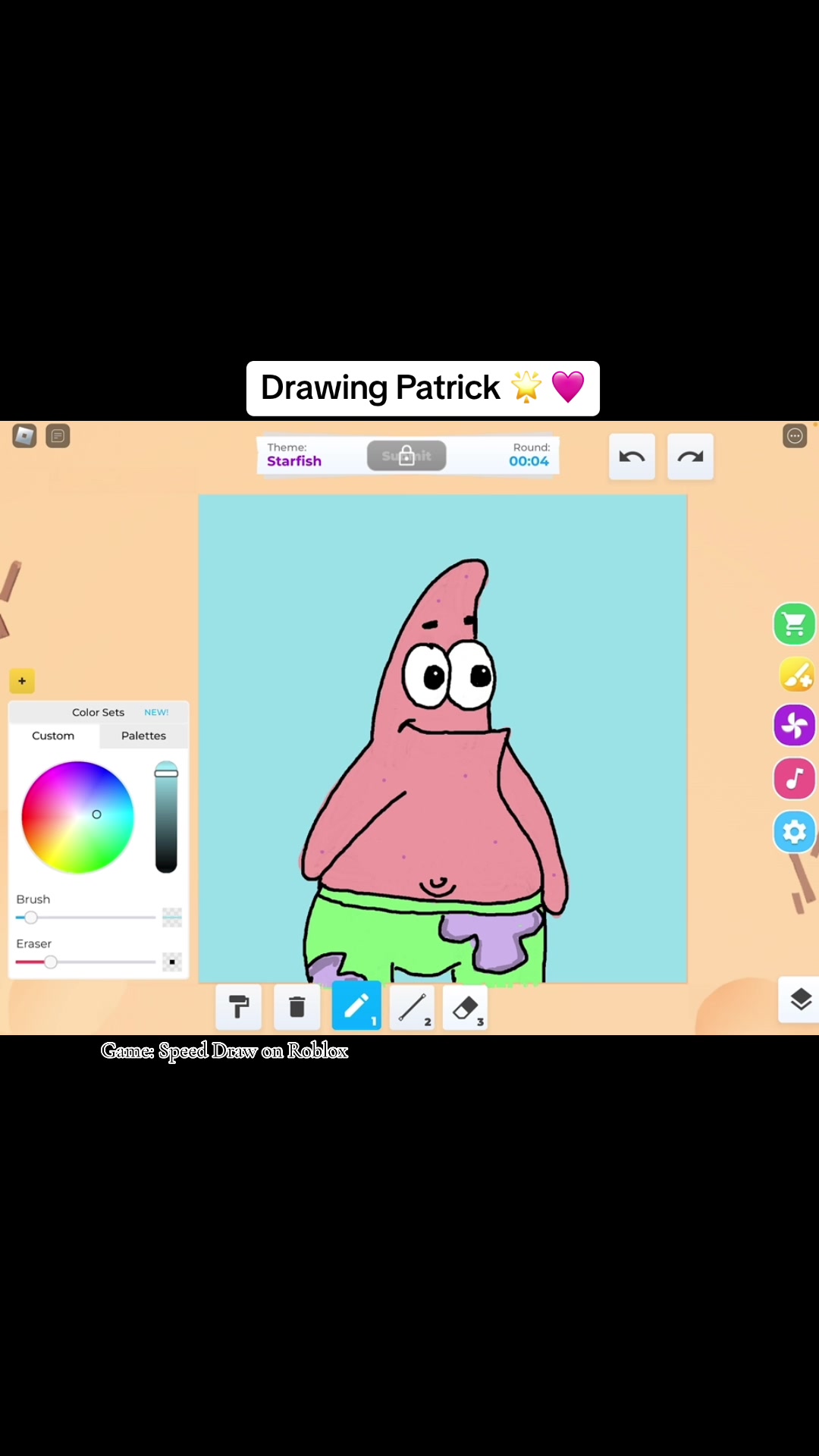Image resolution: width=819 pixels, height=1456 pixels.
Task: Open the layers panel icon
Action: point(800,999)
